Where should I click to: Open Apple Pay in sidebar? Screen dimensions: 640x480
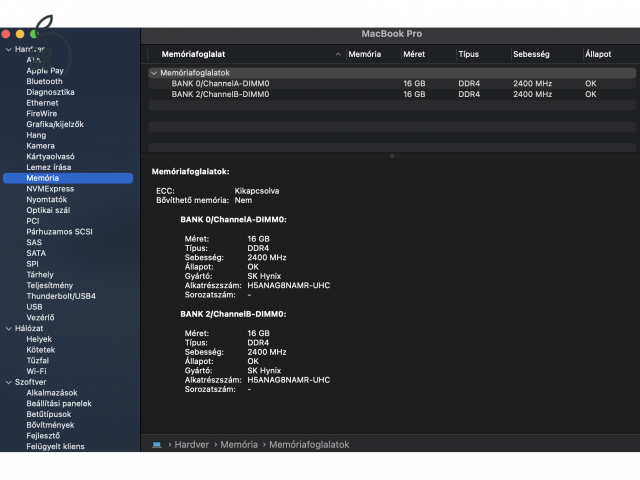[x=45, y=71]
